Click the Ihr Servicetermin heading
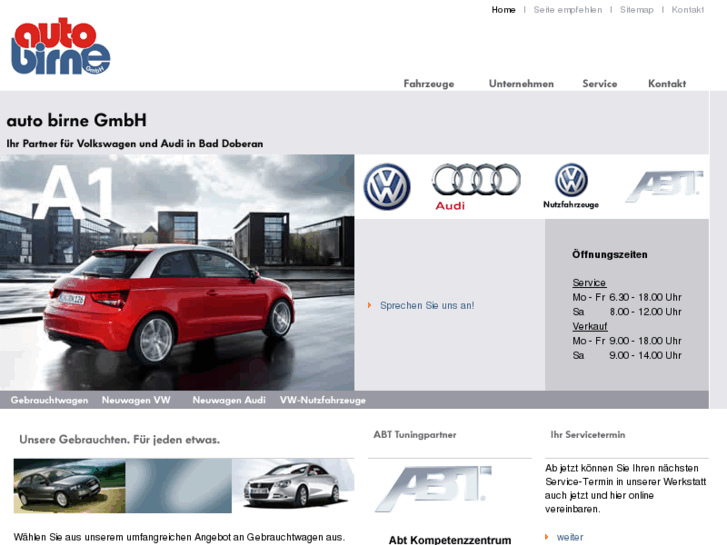This screenshot has width=727, height=545. pos(588,435)
